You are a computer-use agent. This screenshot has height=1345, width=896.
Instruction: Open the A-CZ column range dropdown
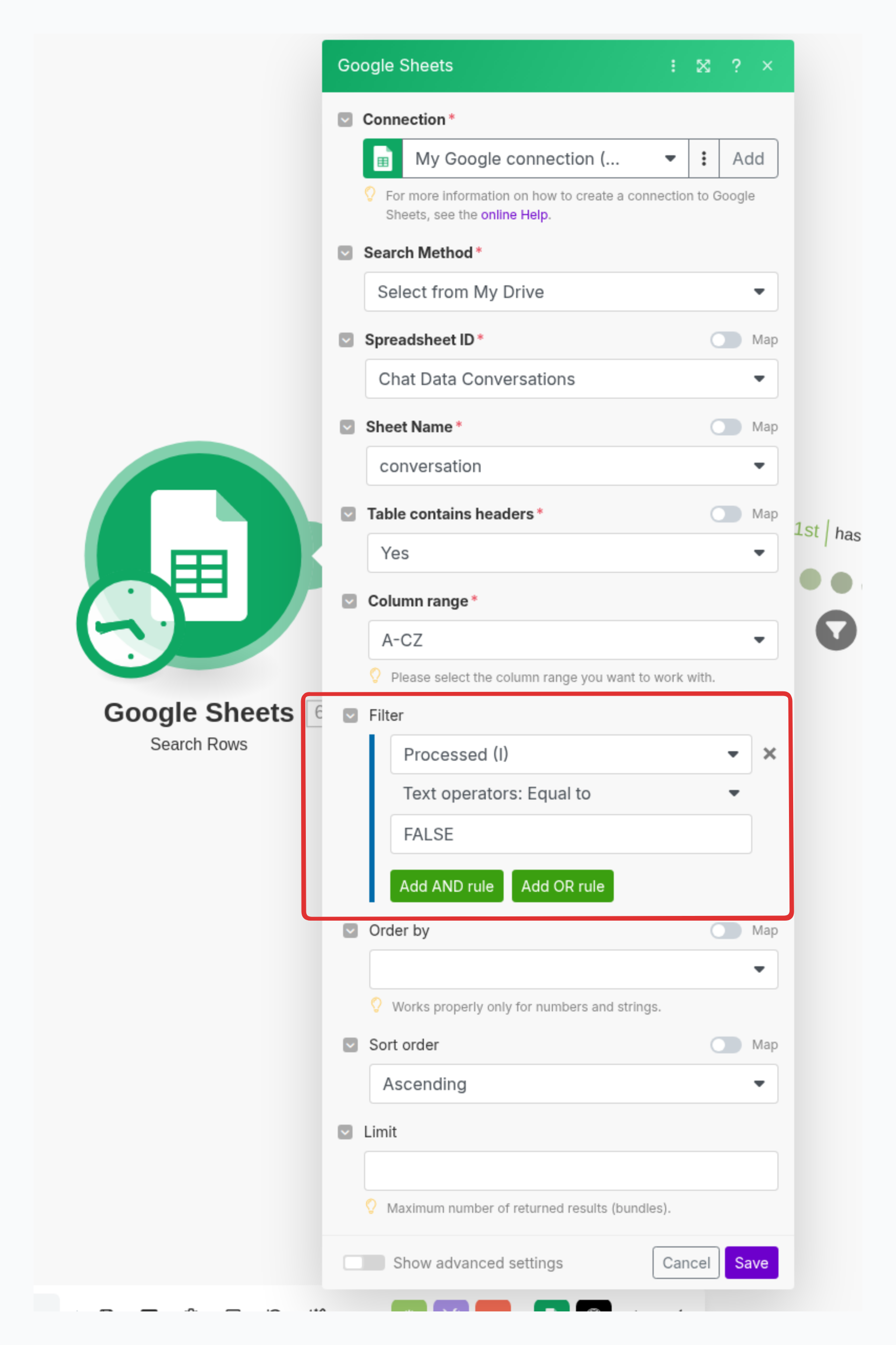click(573, 640)
